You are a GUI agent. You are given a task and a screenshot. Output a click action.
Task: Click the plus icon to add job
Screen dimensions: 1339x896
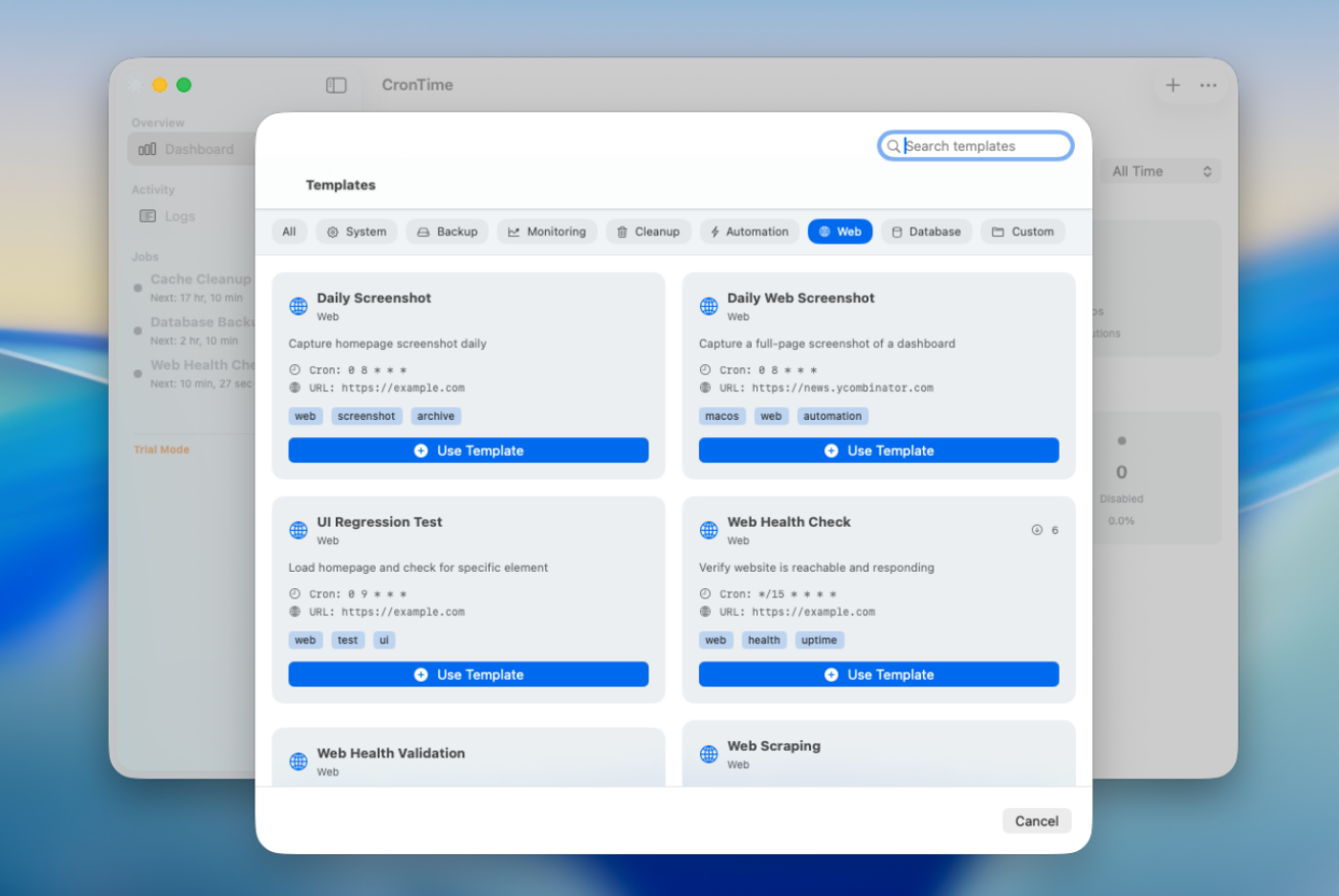[1173, 85]
